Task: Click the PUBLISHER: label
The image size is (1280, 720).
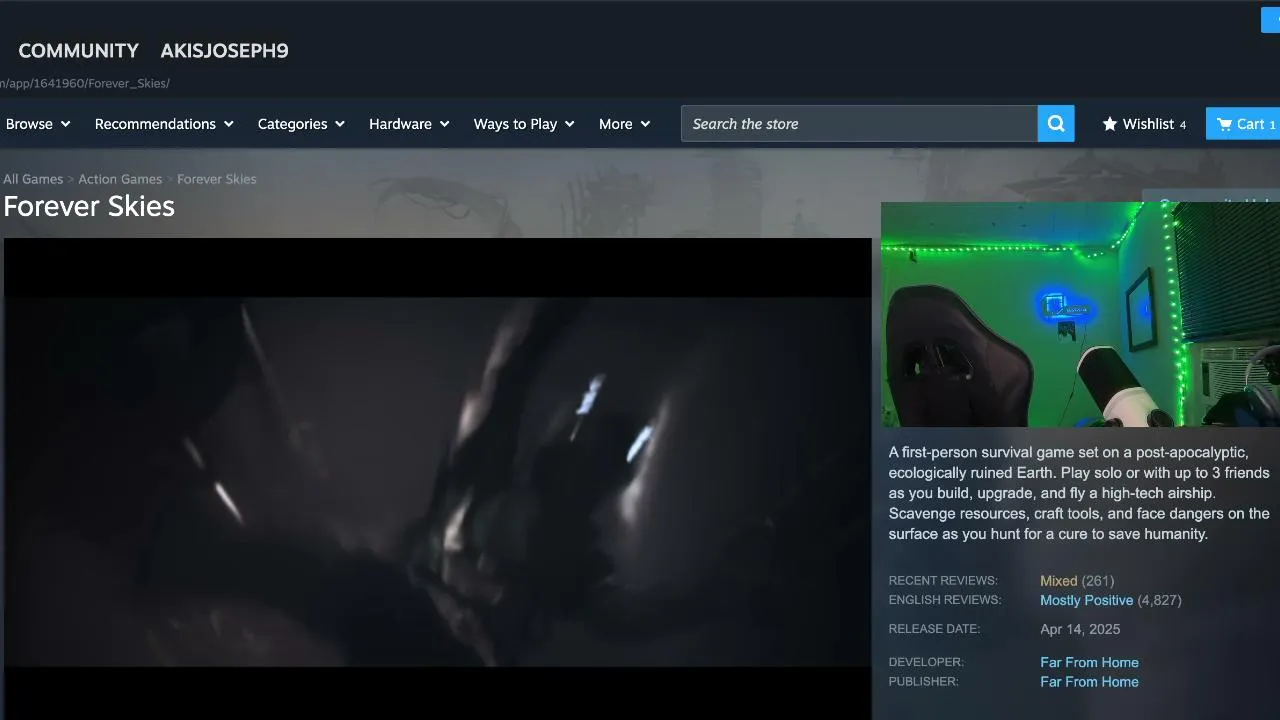Action: click(923, 681)
